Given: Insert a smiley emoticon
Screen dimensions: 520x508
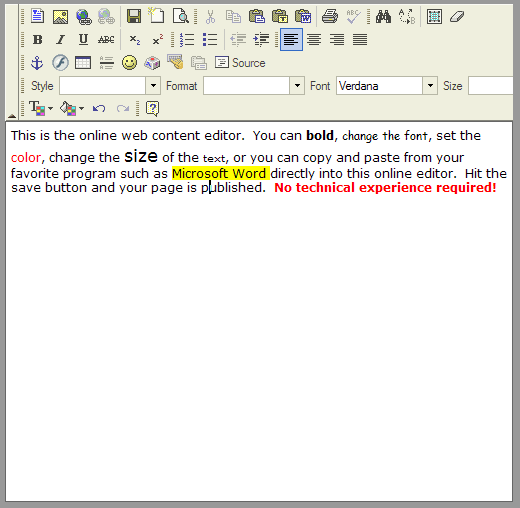Looking at the screenshot, I should [129, 63].
